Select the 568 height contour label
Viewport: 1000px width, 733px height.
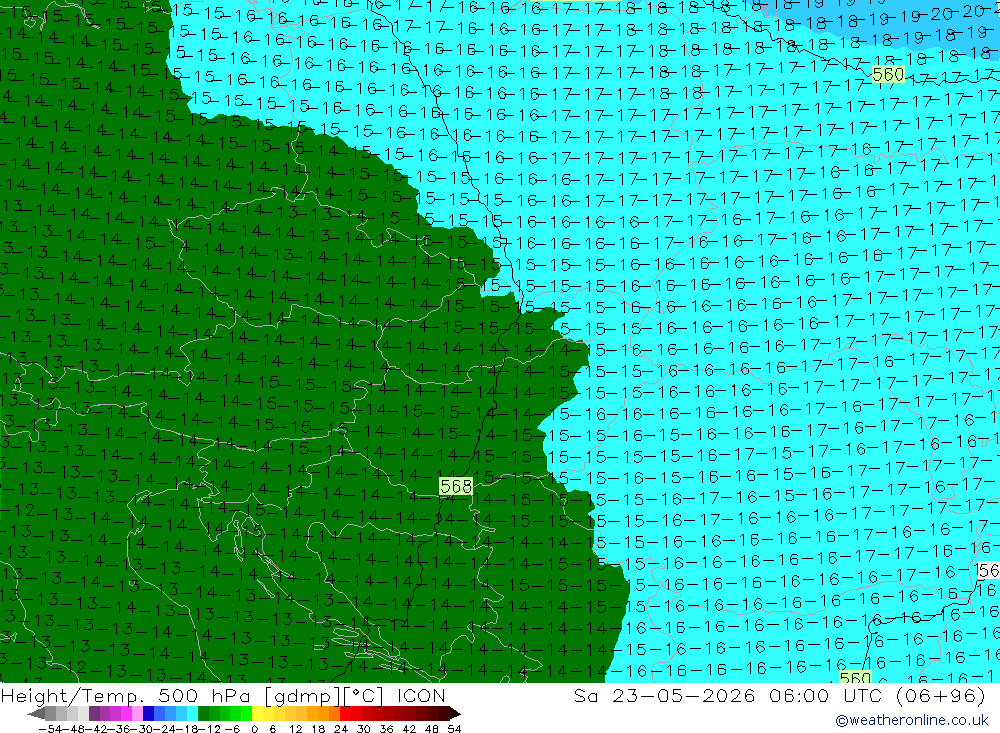point(456,487)
